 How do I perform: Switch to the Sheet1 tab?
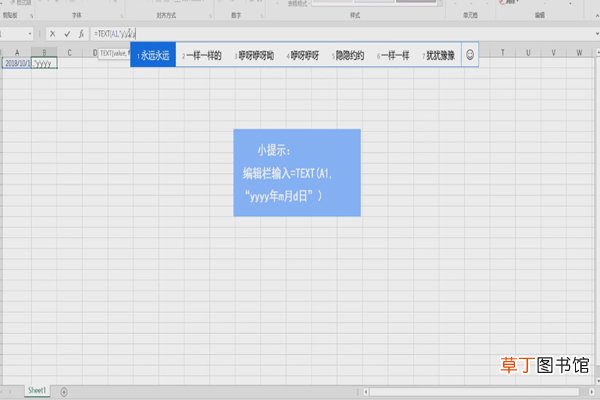coord(37,390)
